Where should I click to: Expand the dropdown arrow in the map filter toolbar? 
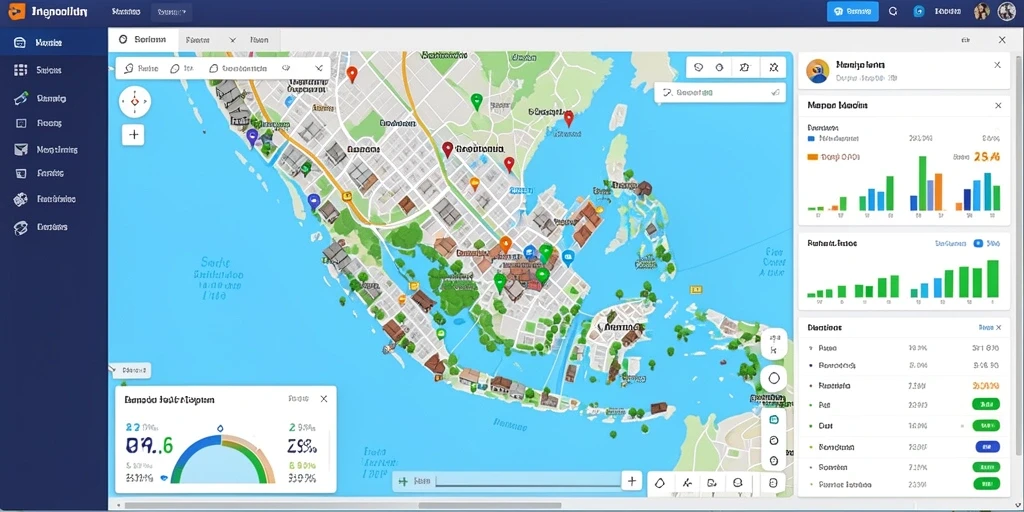click(319, 68)
